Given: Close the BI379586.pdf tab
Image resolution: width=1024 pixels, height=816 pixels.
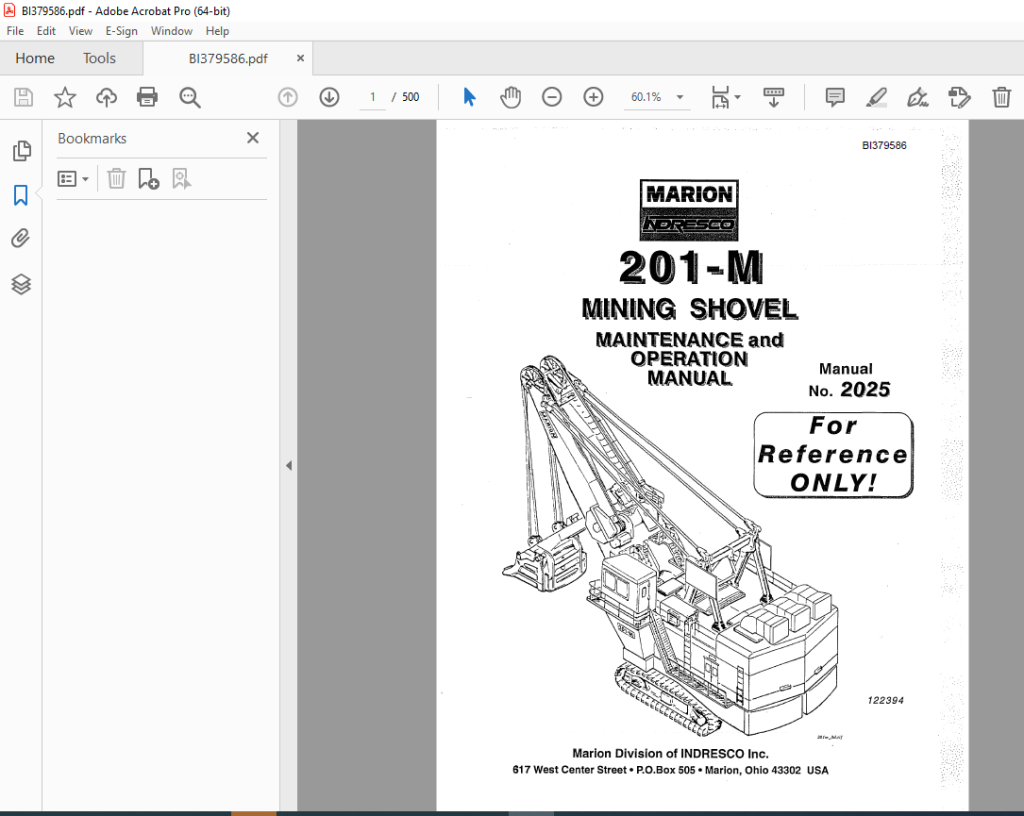Looking at the screenshot, I should pyautogui.click(x=300, y=58).
